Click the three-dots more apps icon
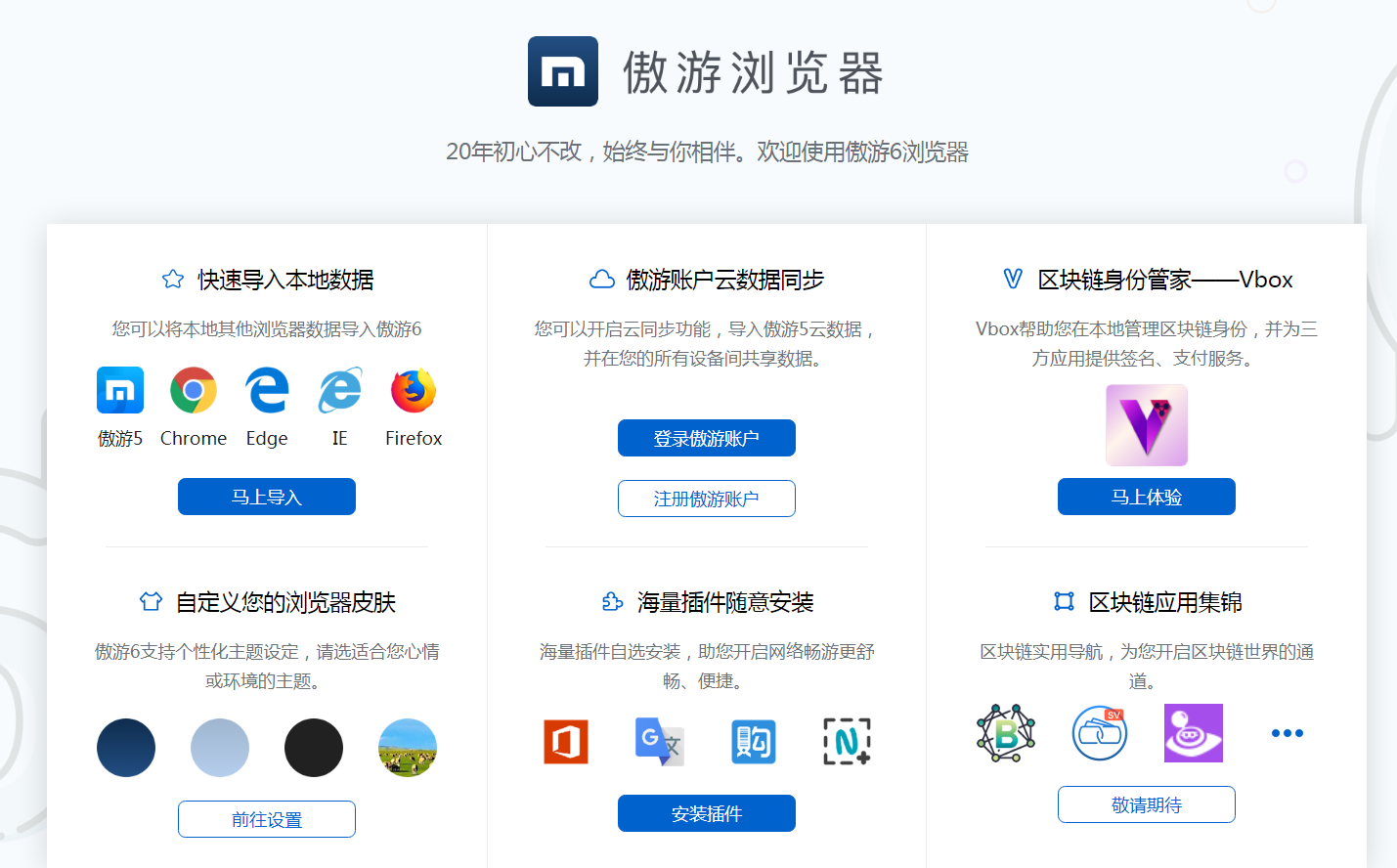Viewport: 1397px width, 868px height. click(x=1288, y=733)
